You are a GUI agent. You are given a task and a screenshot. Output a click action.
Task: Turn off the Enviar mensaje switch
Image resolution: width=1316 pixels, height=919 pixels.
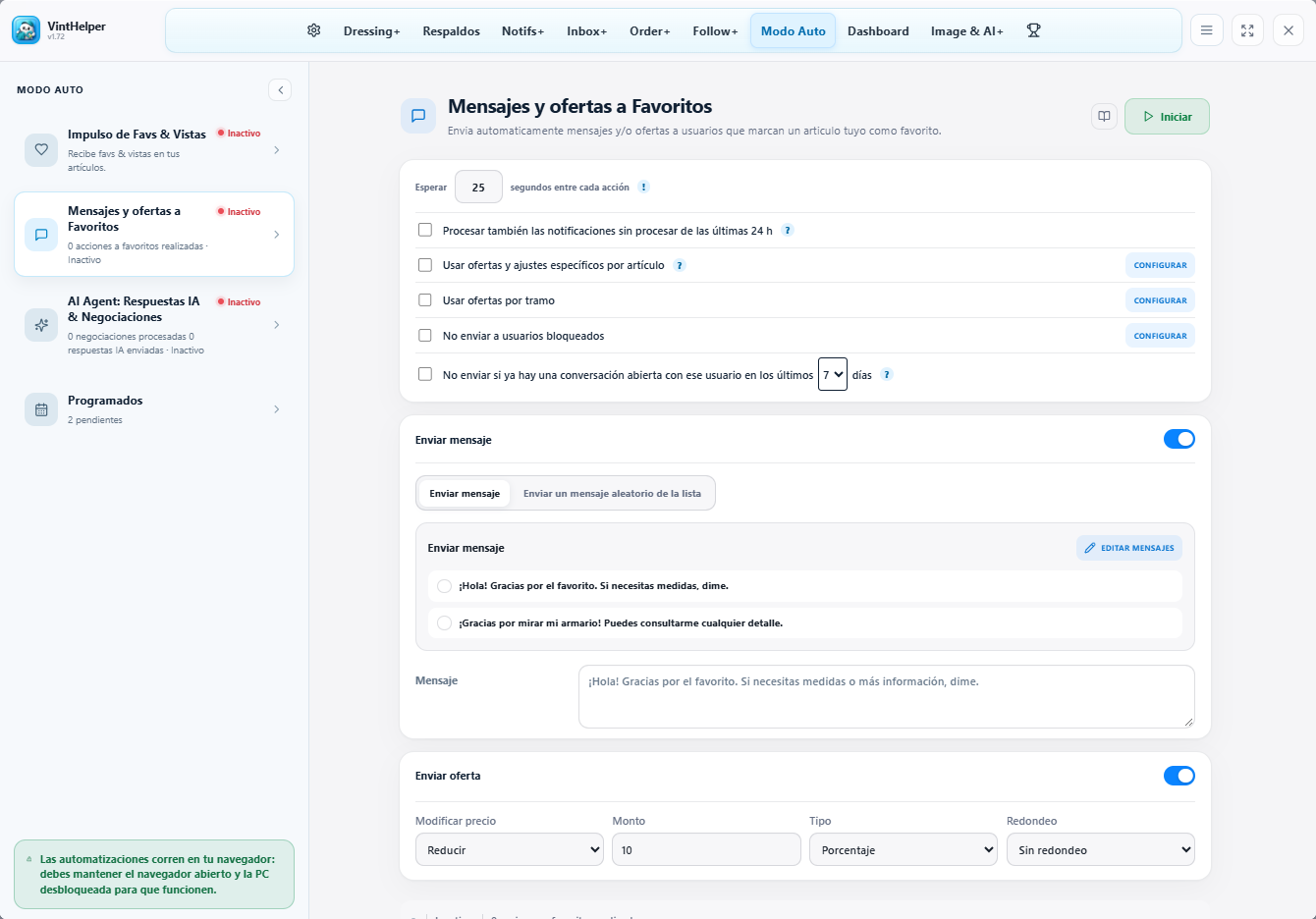point(1179,439)
